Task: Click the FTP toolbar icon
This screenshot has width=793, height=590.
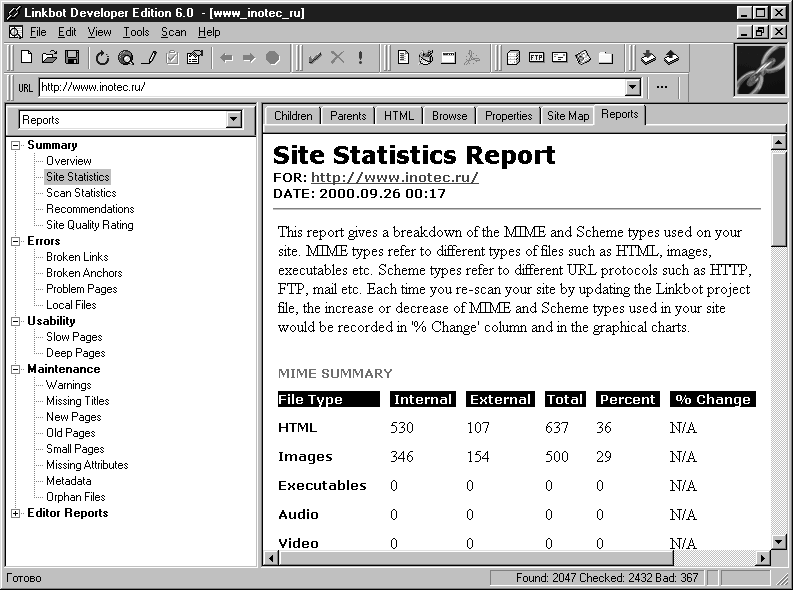Action: (536, 57)
